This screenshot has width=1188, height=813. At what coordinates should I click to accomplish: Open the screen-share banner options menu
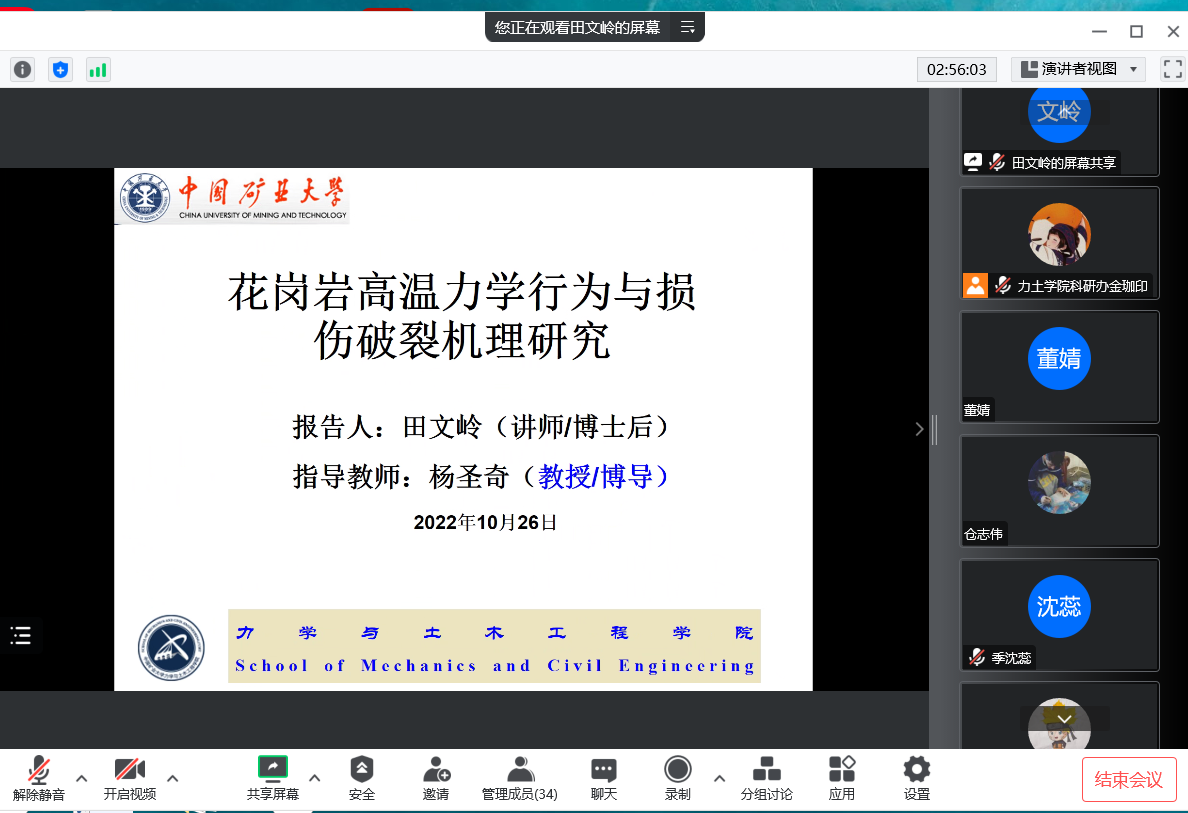688,28
